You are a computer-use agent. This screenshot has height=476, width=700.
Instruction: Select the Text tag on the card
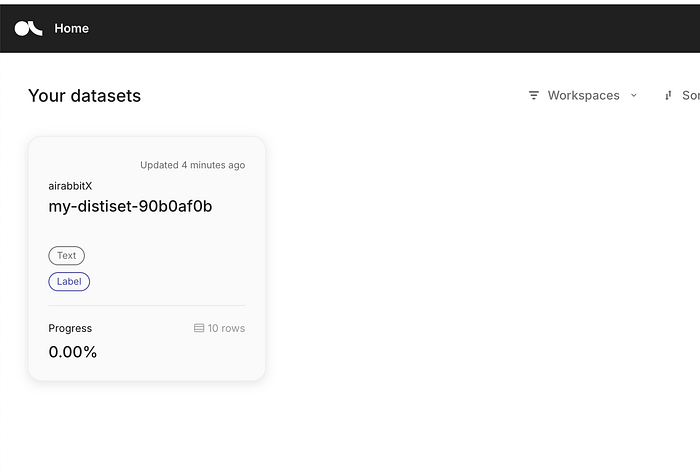click(66, 256)
